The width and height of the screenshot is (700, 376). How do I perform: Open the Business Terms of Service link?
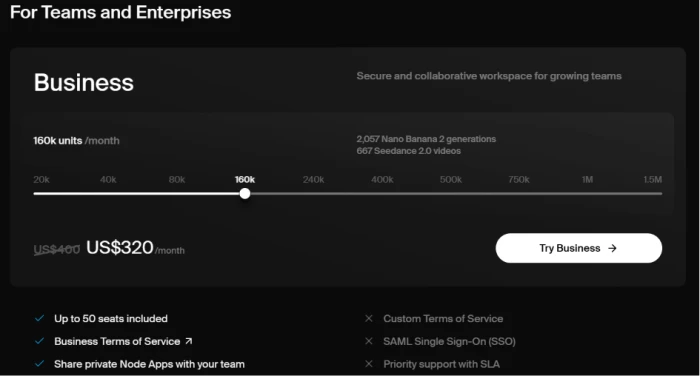(x=117, y=341)
